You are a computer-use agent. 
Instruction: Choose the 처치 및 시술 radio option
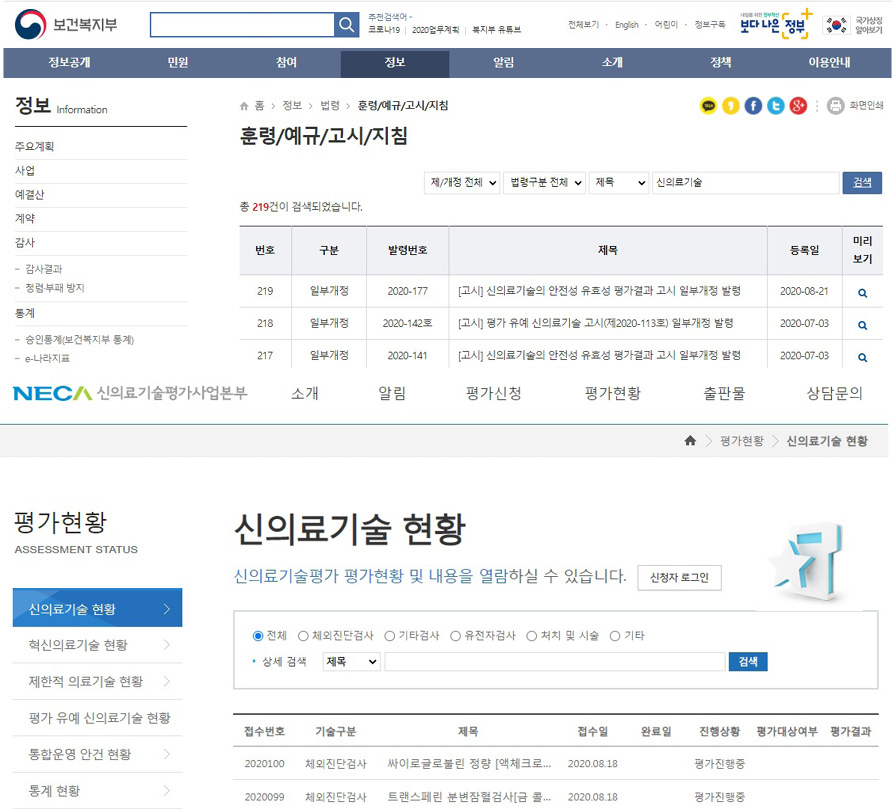pos(531,636)
